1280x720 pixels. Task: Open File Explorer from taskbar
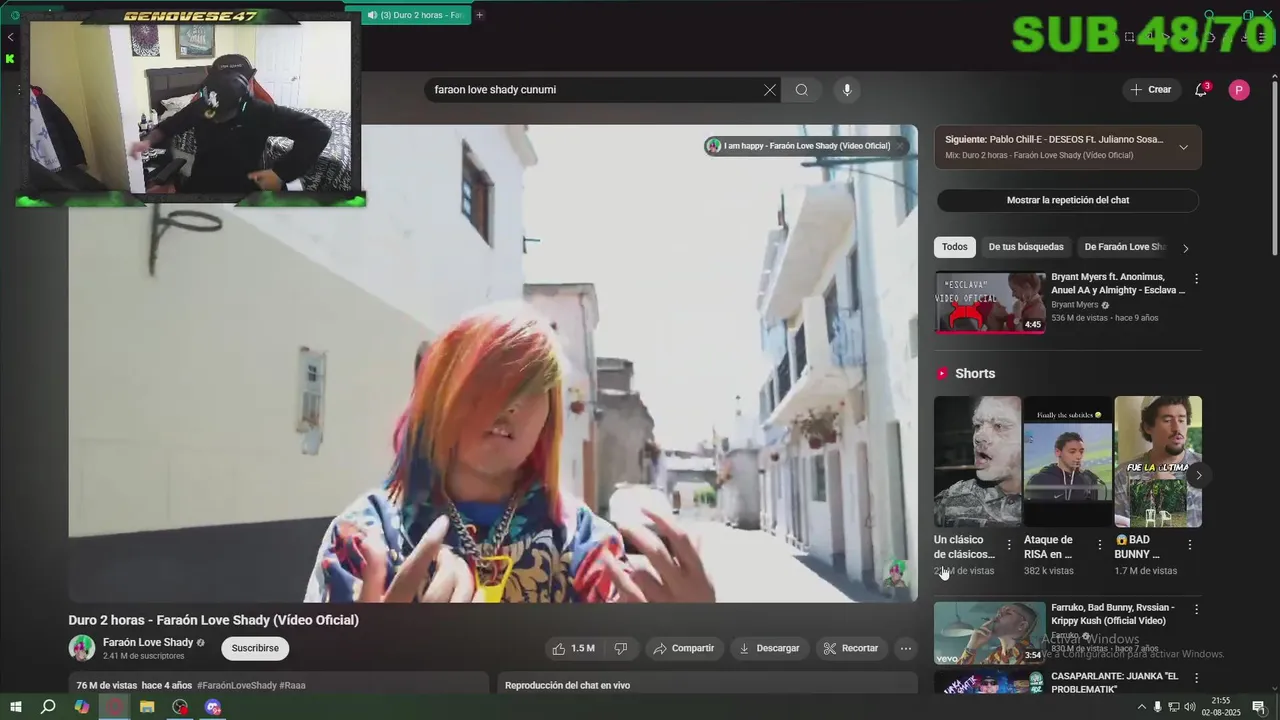coord(147,707)
